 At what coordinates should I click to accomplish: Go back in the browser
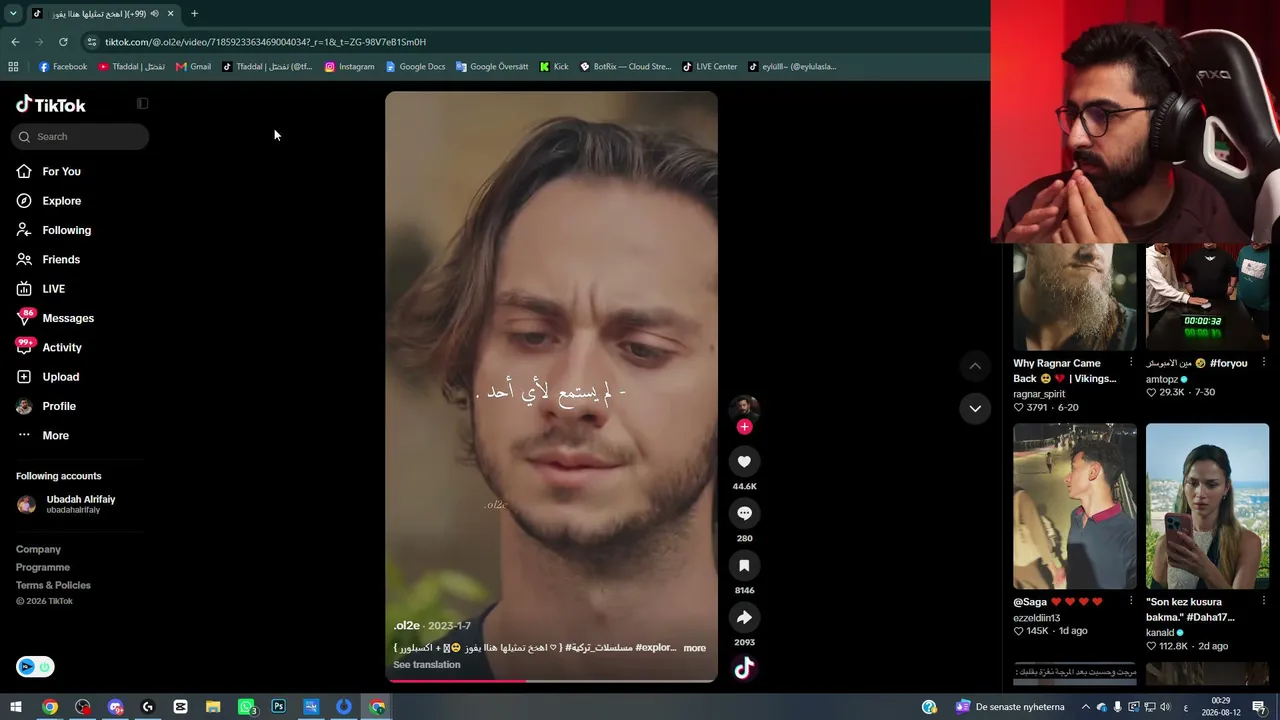15,42
